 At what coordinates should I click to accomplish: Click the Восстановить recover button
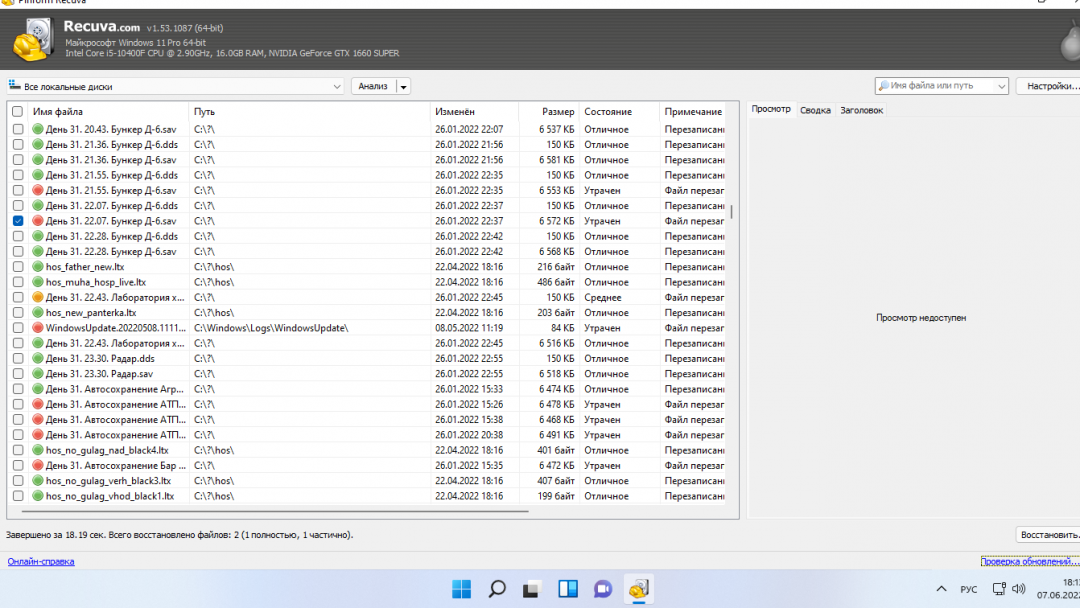(x=1049, y=535)
